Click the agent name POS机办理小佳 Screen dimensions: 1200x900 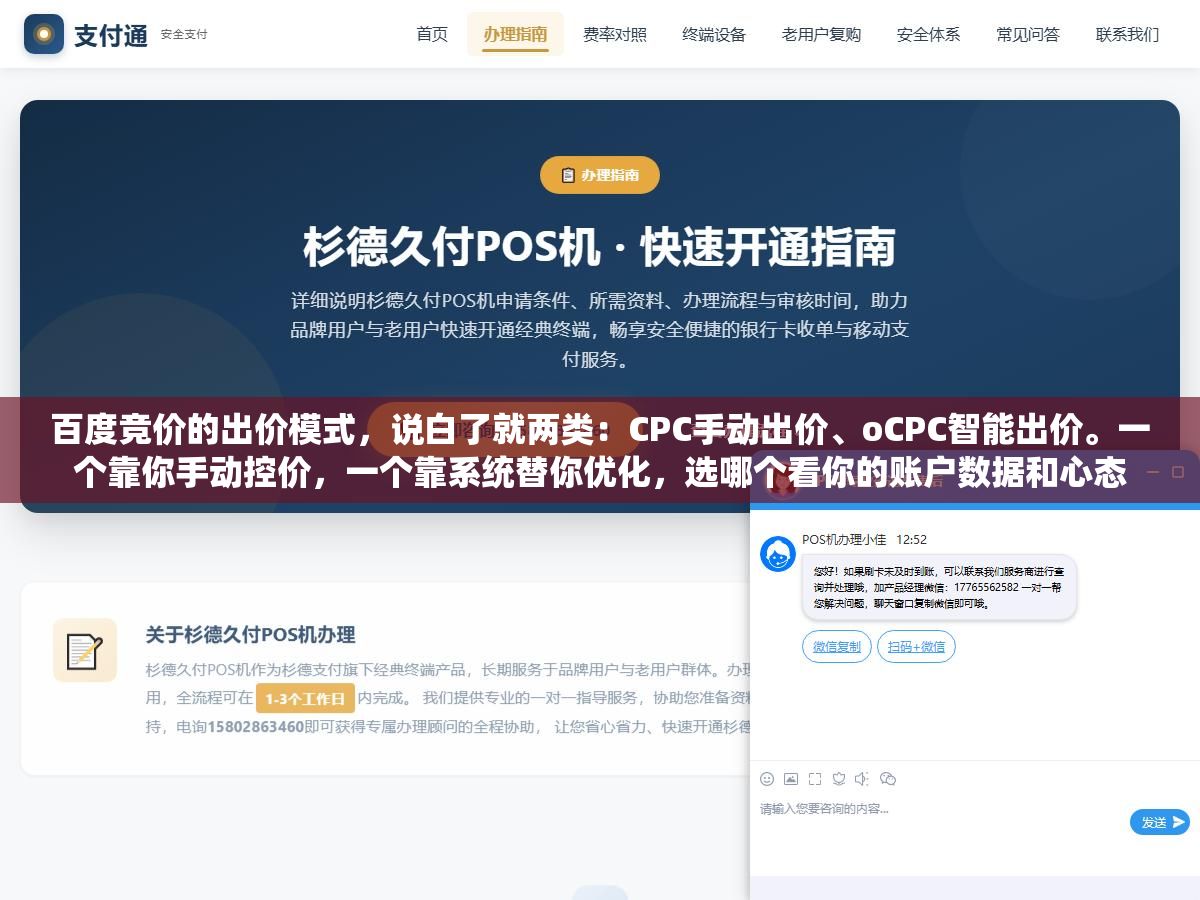[844, 539]
